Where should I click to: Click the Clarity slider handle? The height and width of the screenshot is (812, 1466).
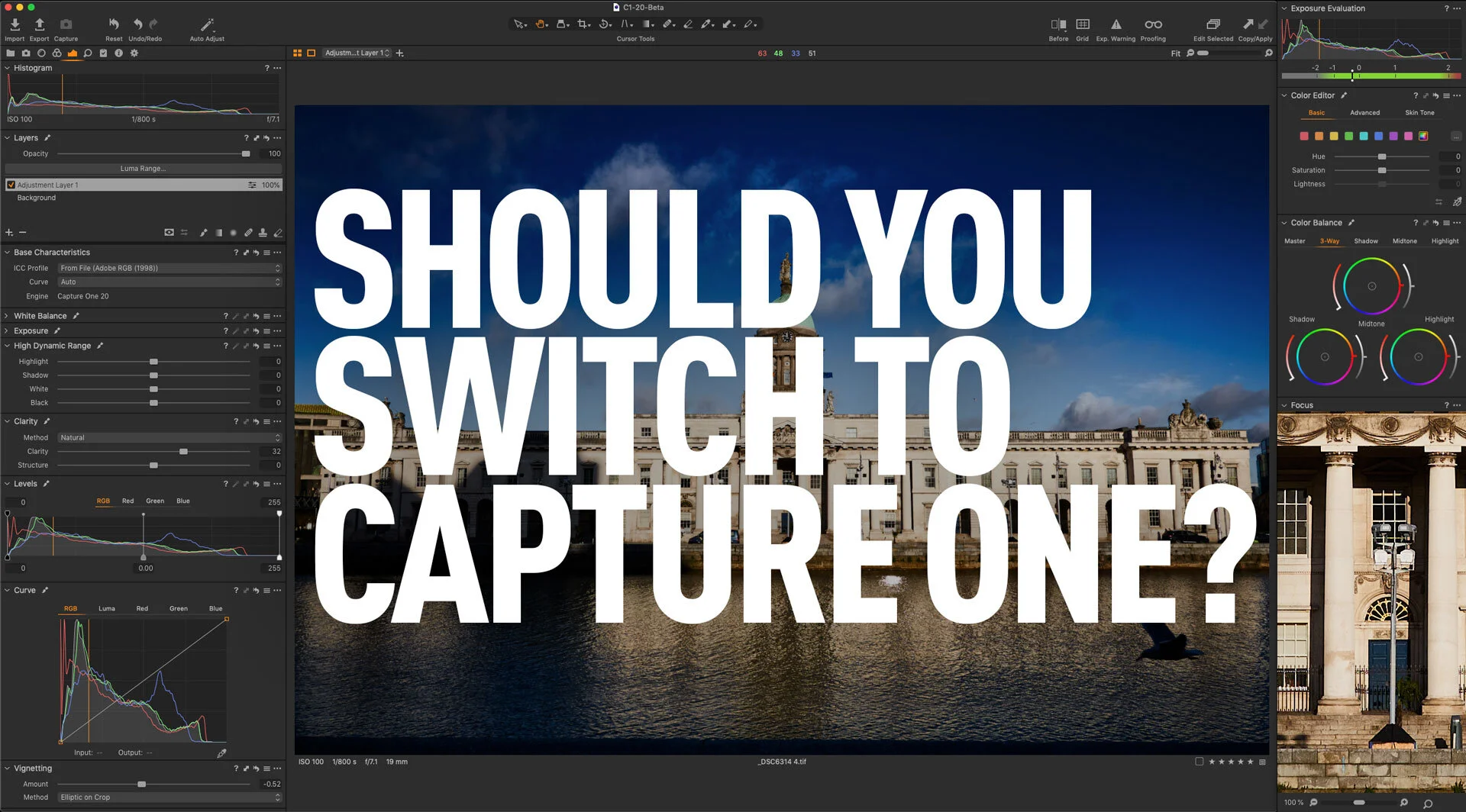[183, 452]
